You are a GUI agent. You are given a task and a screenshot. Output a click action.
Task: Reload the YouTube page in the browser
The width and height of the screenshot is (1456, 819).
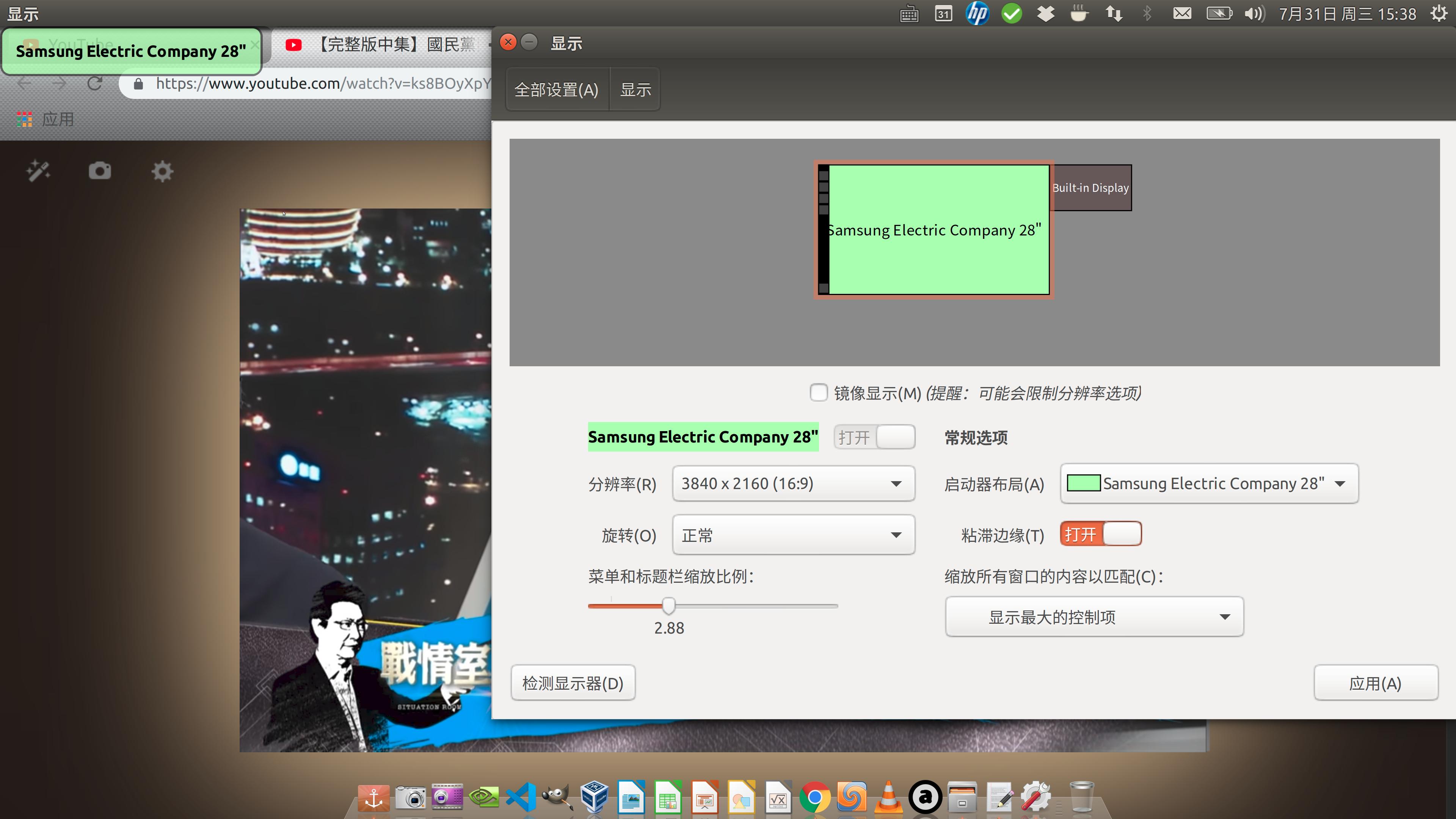pyautogui.click(x=95, y=84)
